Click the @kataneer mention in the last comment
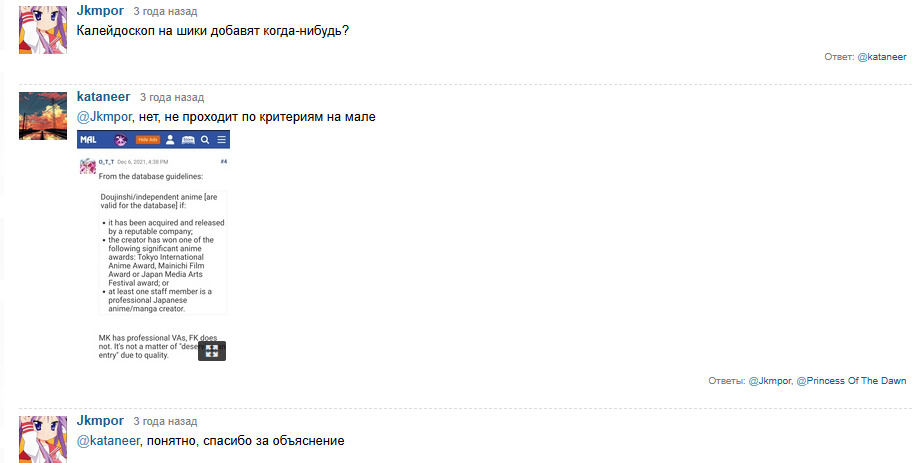914x463 pixels. point(108,440)
